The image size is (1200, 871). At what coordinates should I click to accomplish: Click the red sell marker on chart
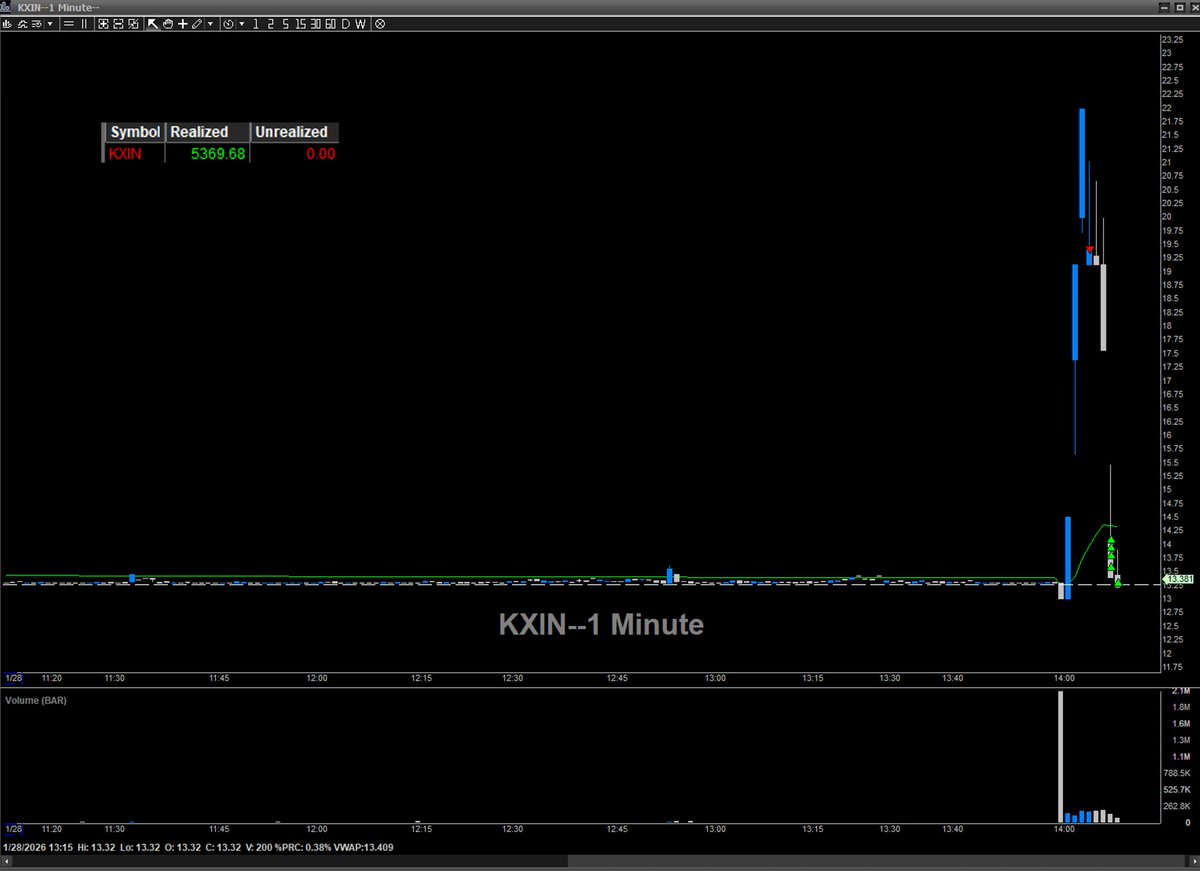coord(1090,250)
